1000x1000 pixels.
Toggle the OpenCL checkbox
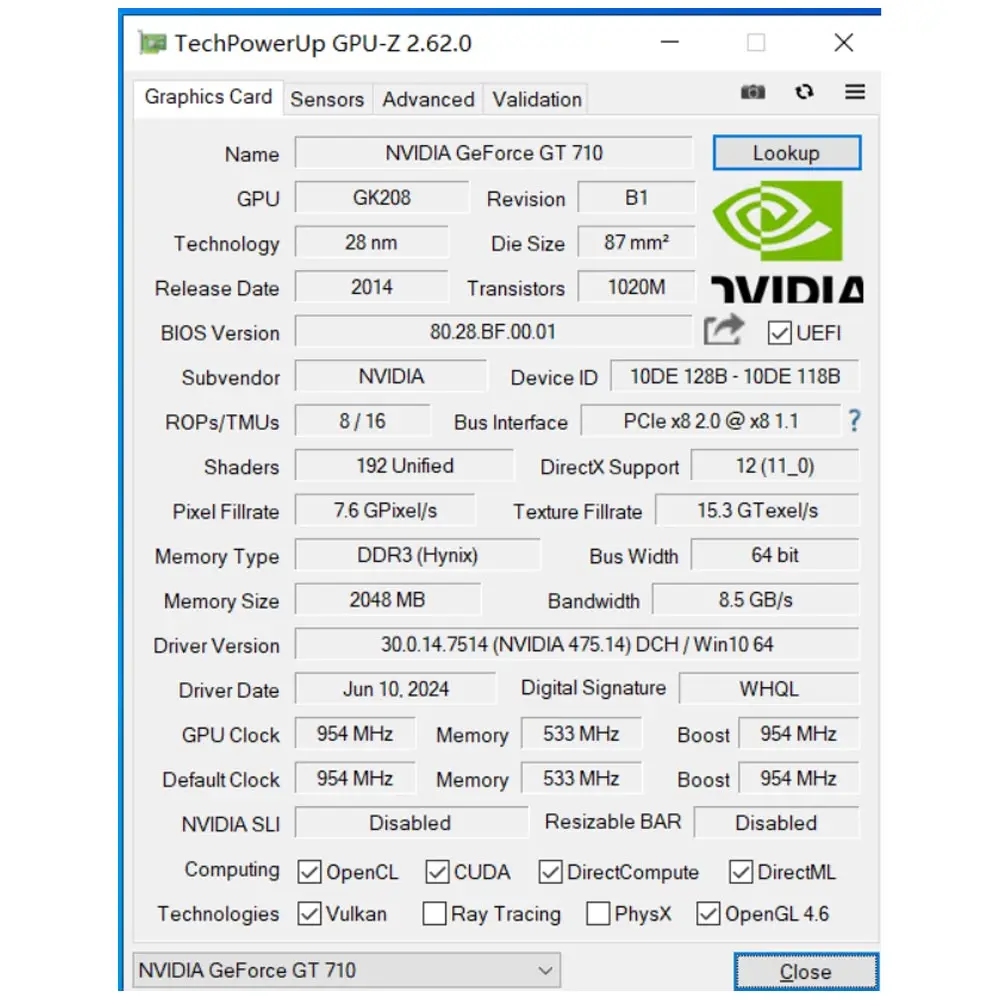click(x=309, y=872)
